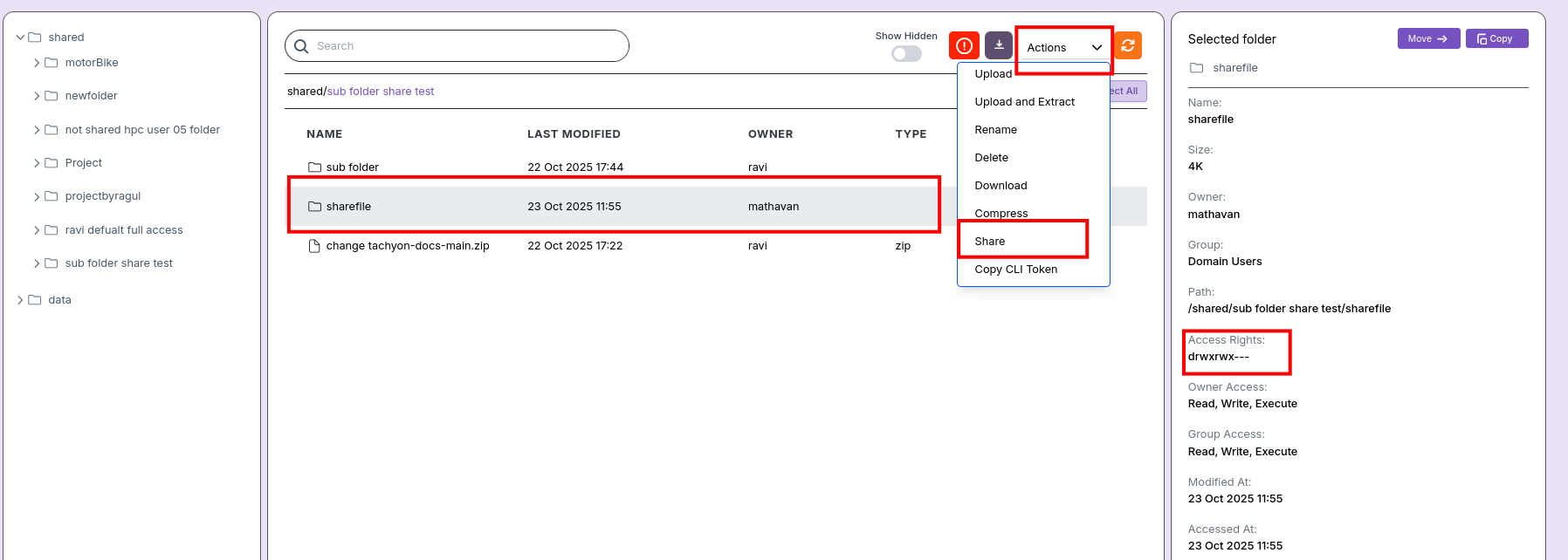This screenshot has height=560, width=1568.
Task: Click the folder icon beside ravi defualt full access
Action: click(52, 230)
